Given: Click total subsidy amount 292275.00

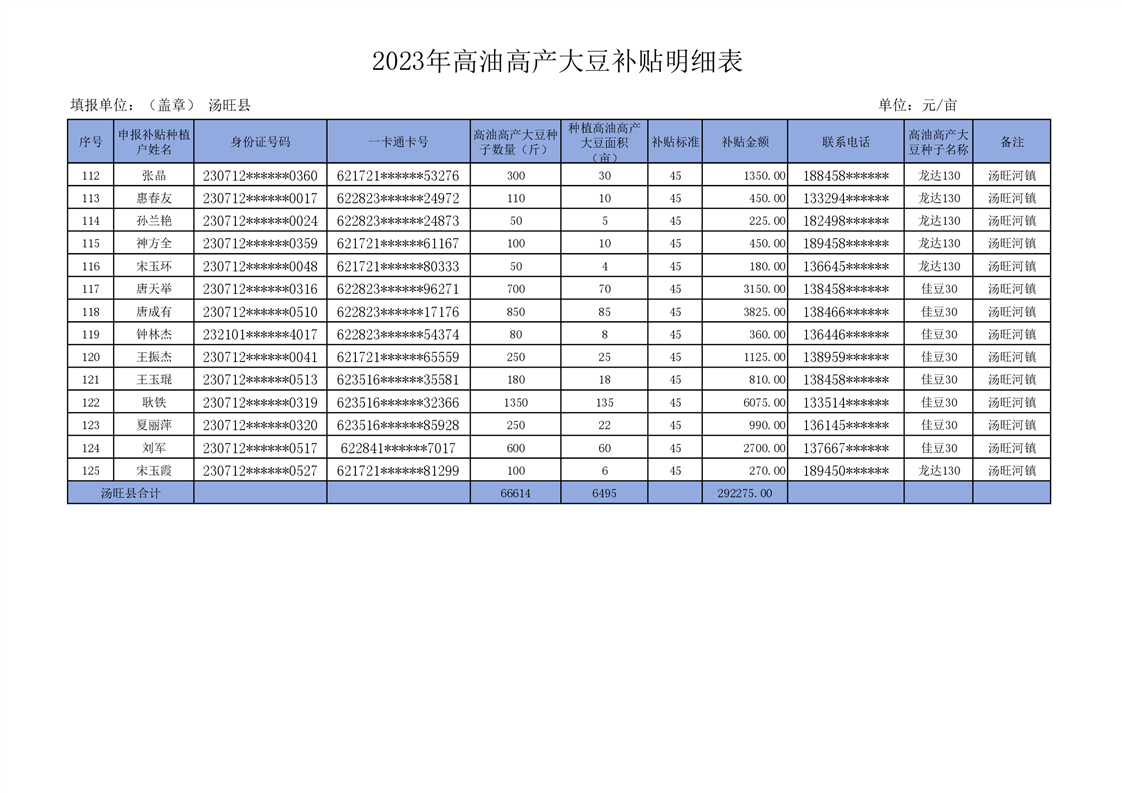Looking at the screenshot, I should click(x=745, y=493).
